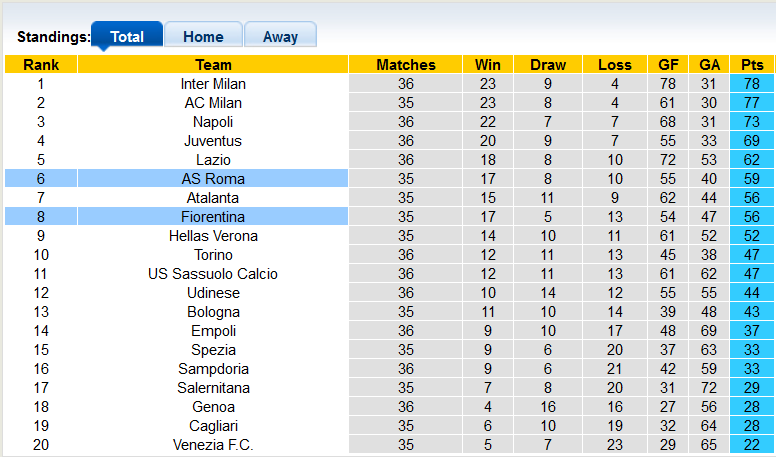Screen dimensions: 776x457
Task: Click the GF column header
Action: [x=668, y=64]
